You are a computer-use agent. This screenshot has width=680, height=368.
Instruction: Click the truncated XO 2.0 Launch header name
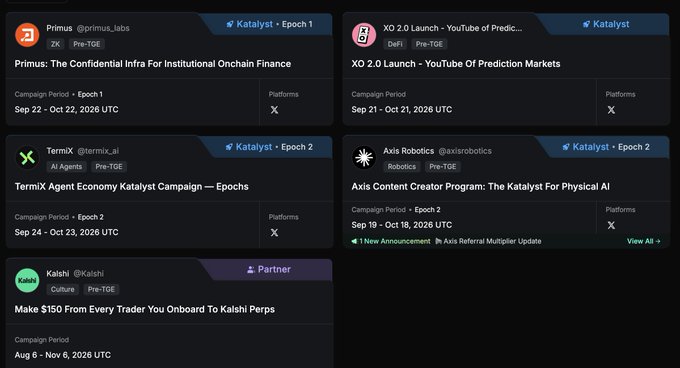click(452, 28)
